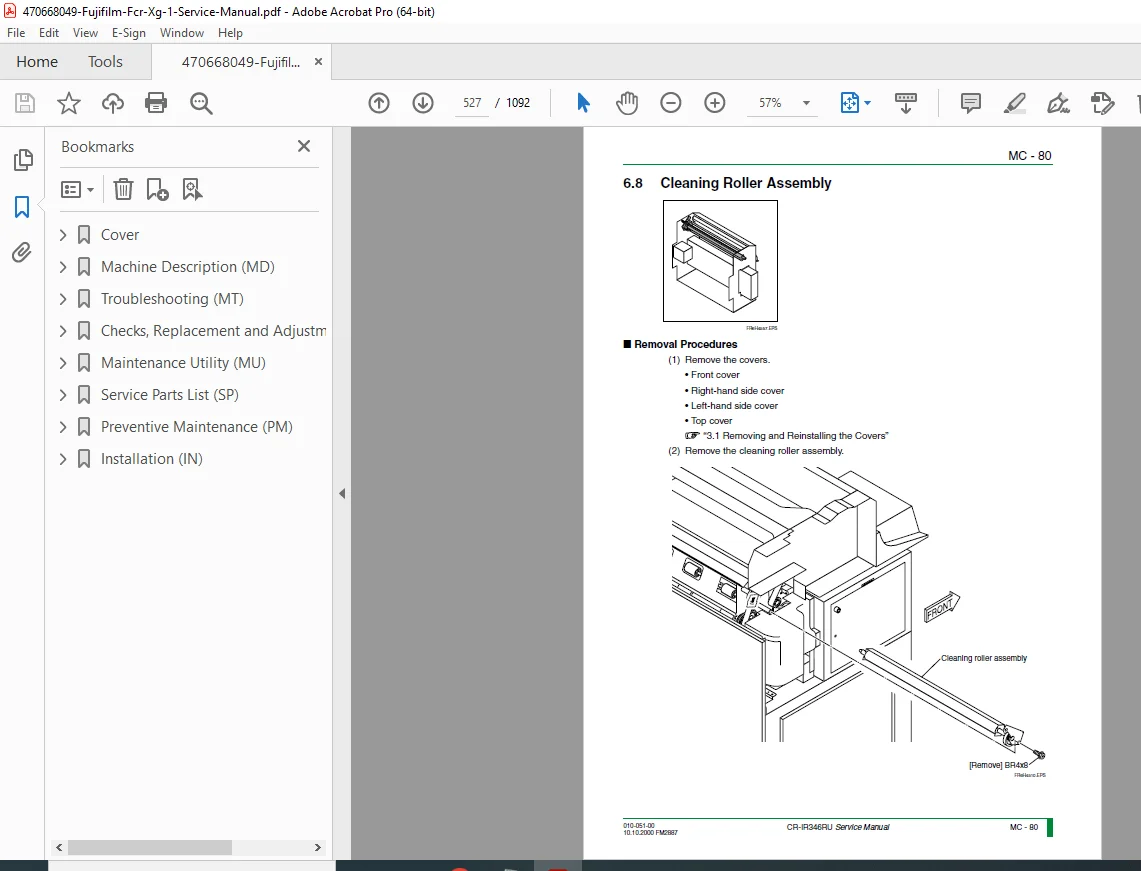Go to previous page with up arrow
This screenshot has width=1141, height=871.
point(378,103)
